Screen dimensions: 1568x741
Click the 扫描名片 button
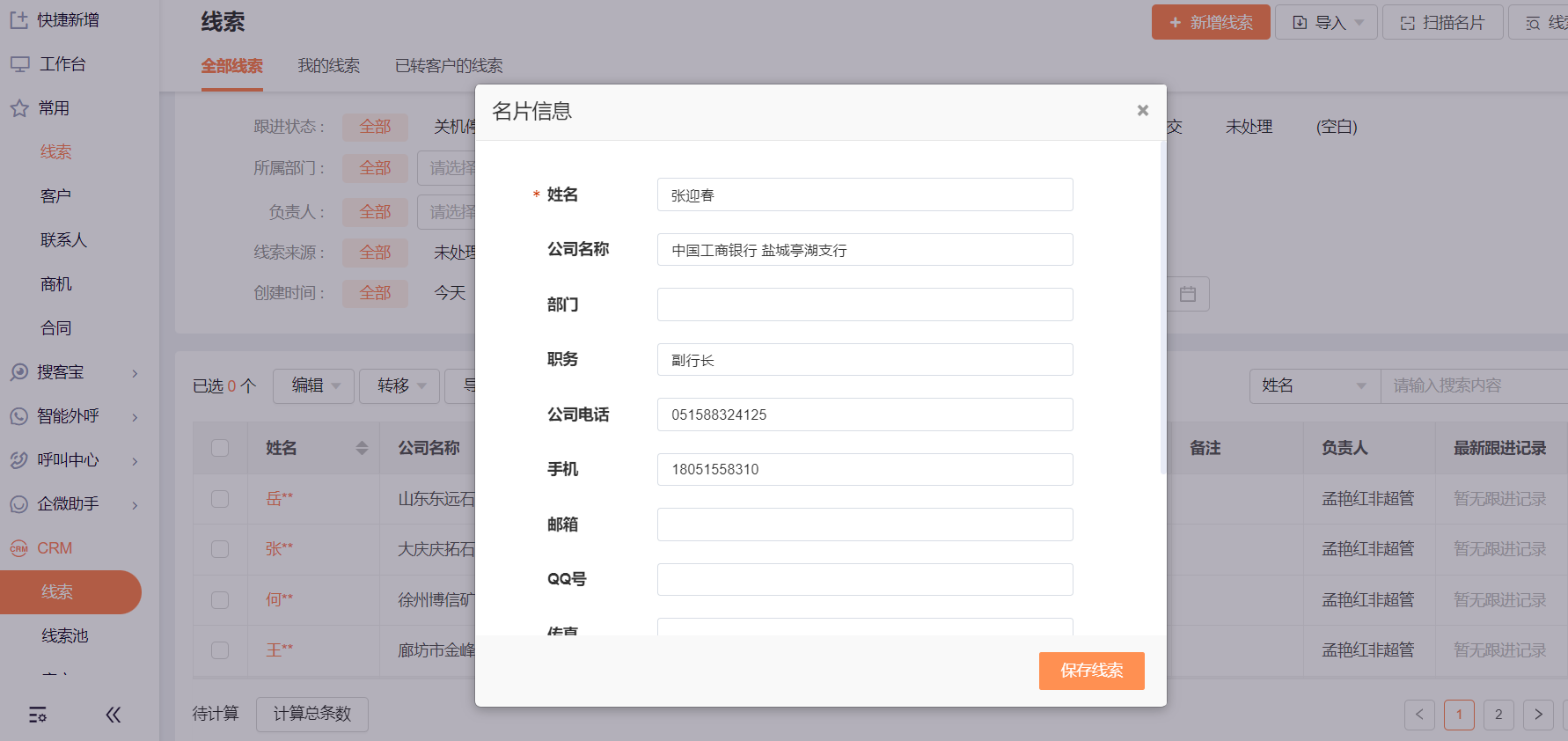tap(1442, 22)
